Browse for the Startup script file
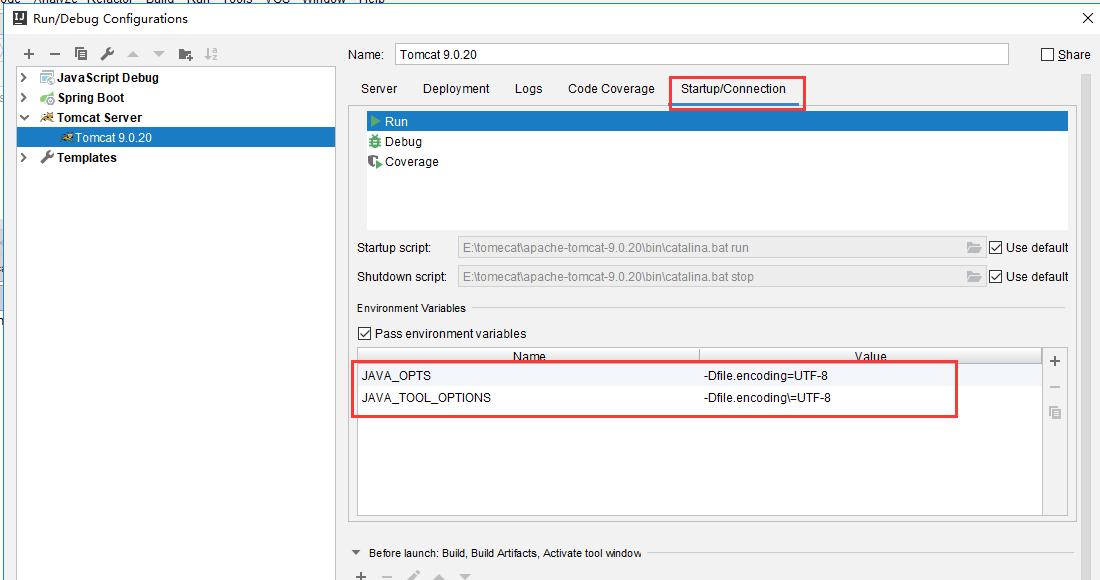 (974, 248)
